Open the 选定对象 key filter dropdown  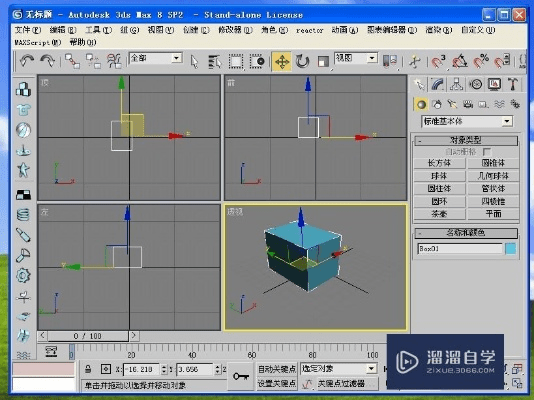click(371, 369)
